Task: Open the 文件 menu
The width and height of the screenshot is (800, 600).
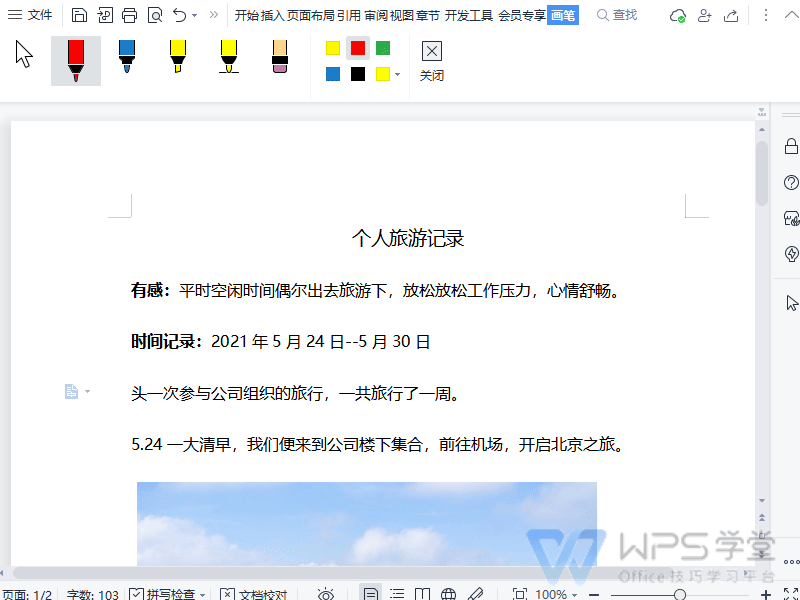Action: [x=40, y=15]
